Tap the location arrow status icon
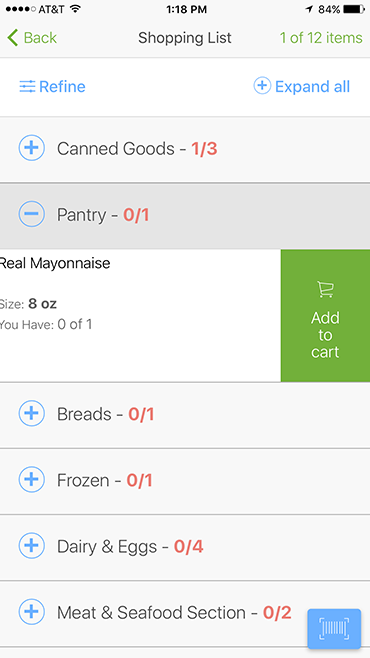Image resolution: width=370 pixels, height=658 pixels. [310, 9]
